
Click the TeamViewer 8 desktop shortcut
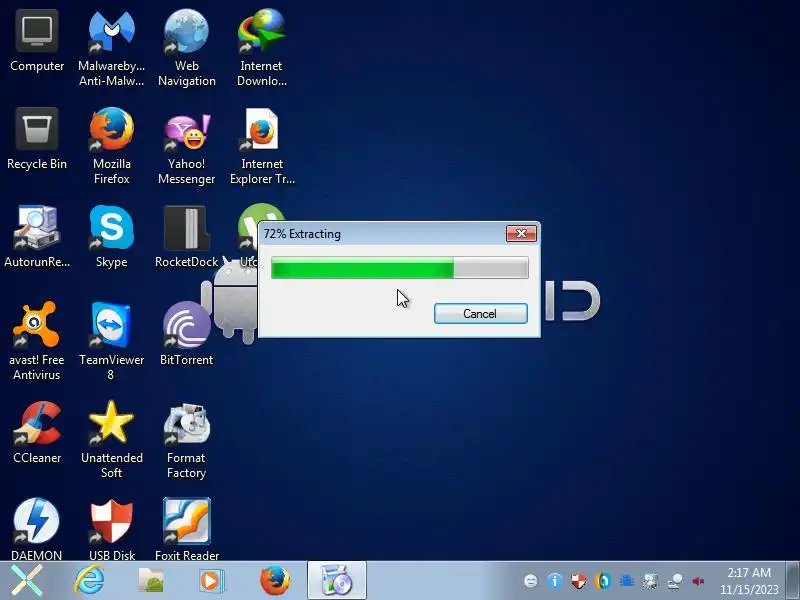point(112,341)
